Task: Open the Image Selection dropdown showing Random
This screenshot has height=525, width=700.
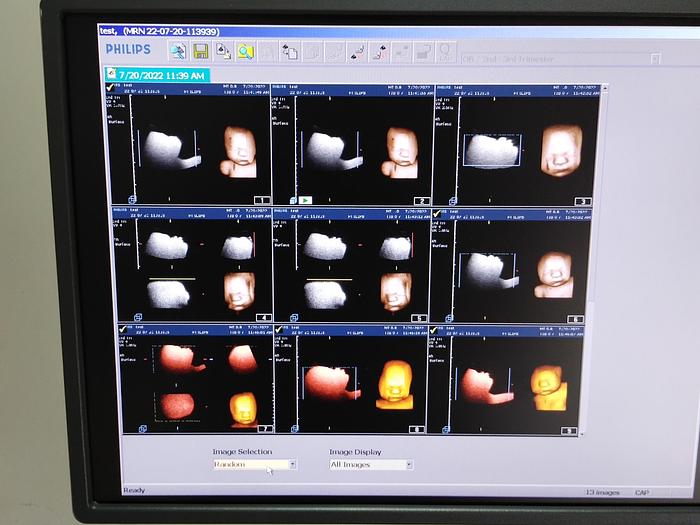Action: pos(254,464)
